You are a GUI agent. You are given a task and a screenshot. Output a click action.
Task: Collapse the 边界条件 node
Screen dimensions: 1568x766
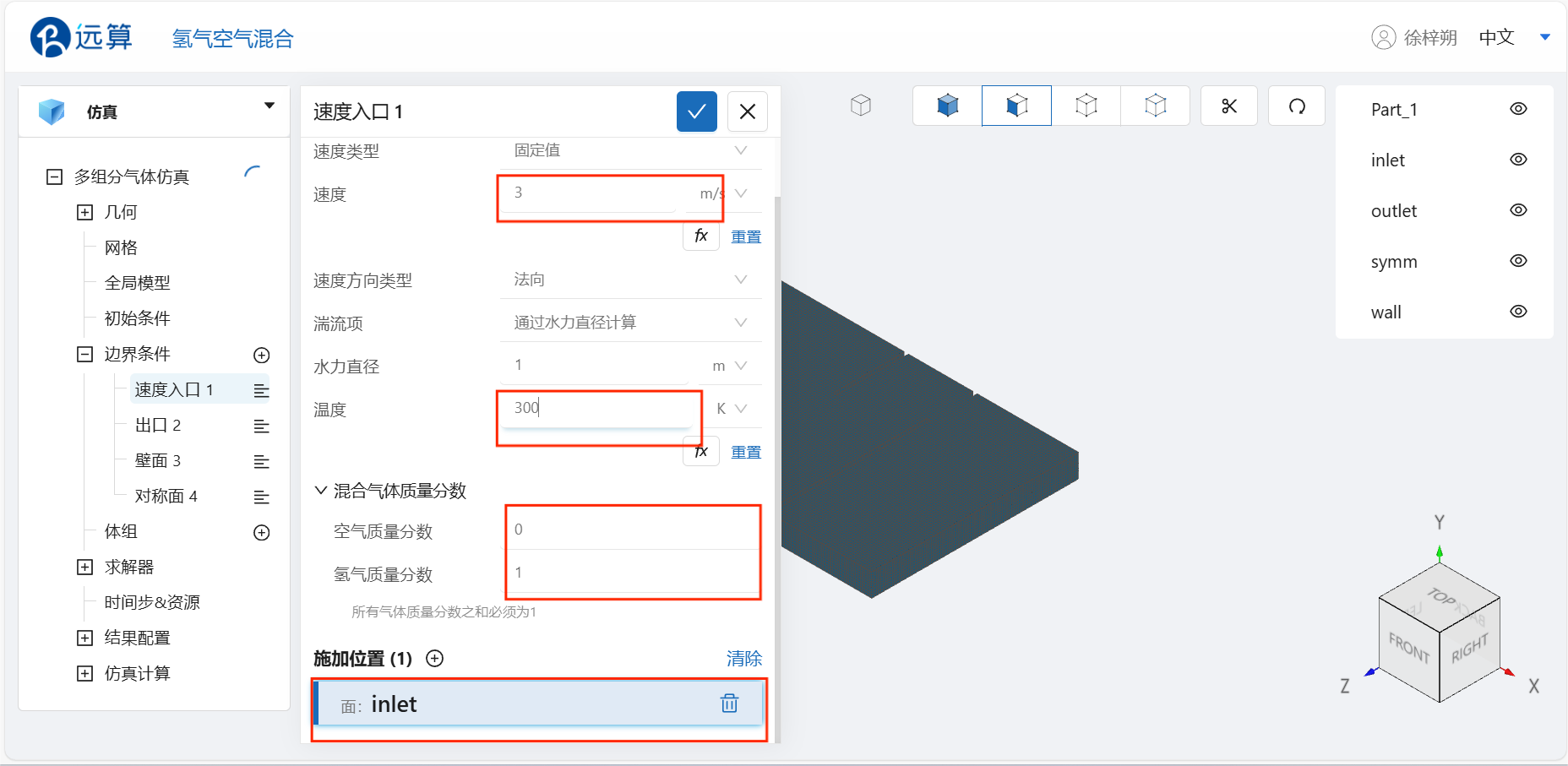pos(85,354)
